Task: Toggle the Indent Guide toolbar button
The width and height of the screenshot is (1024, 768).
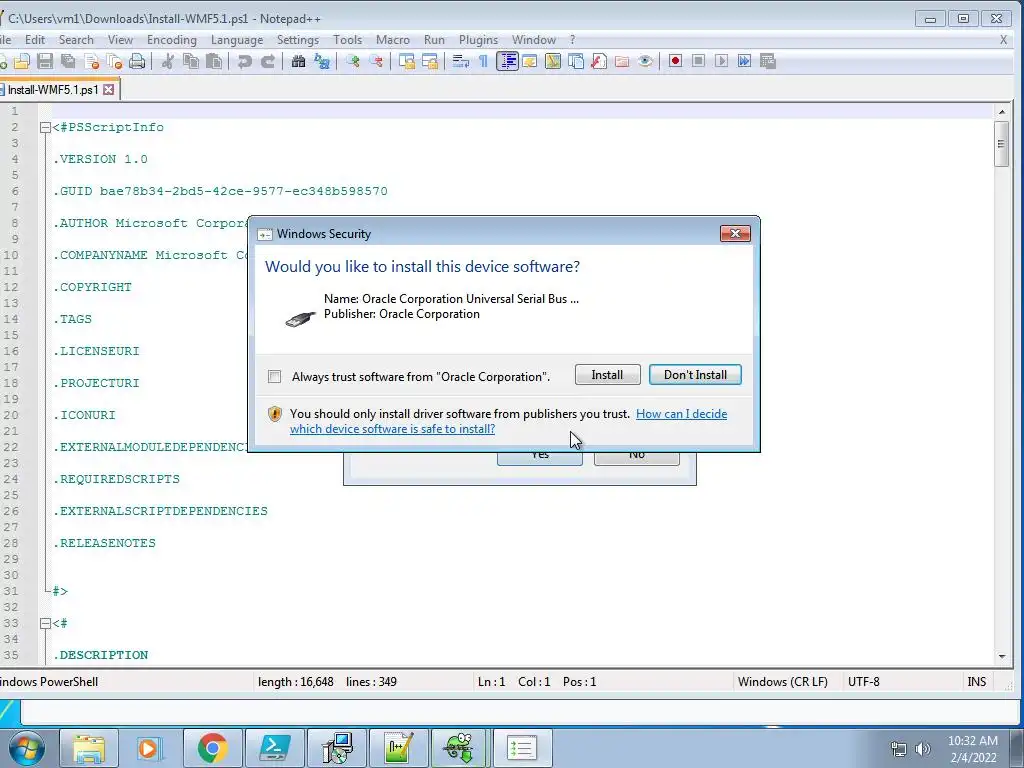Action: (507, 61)
